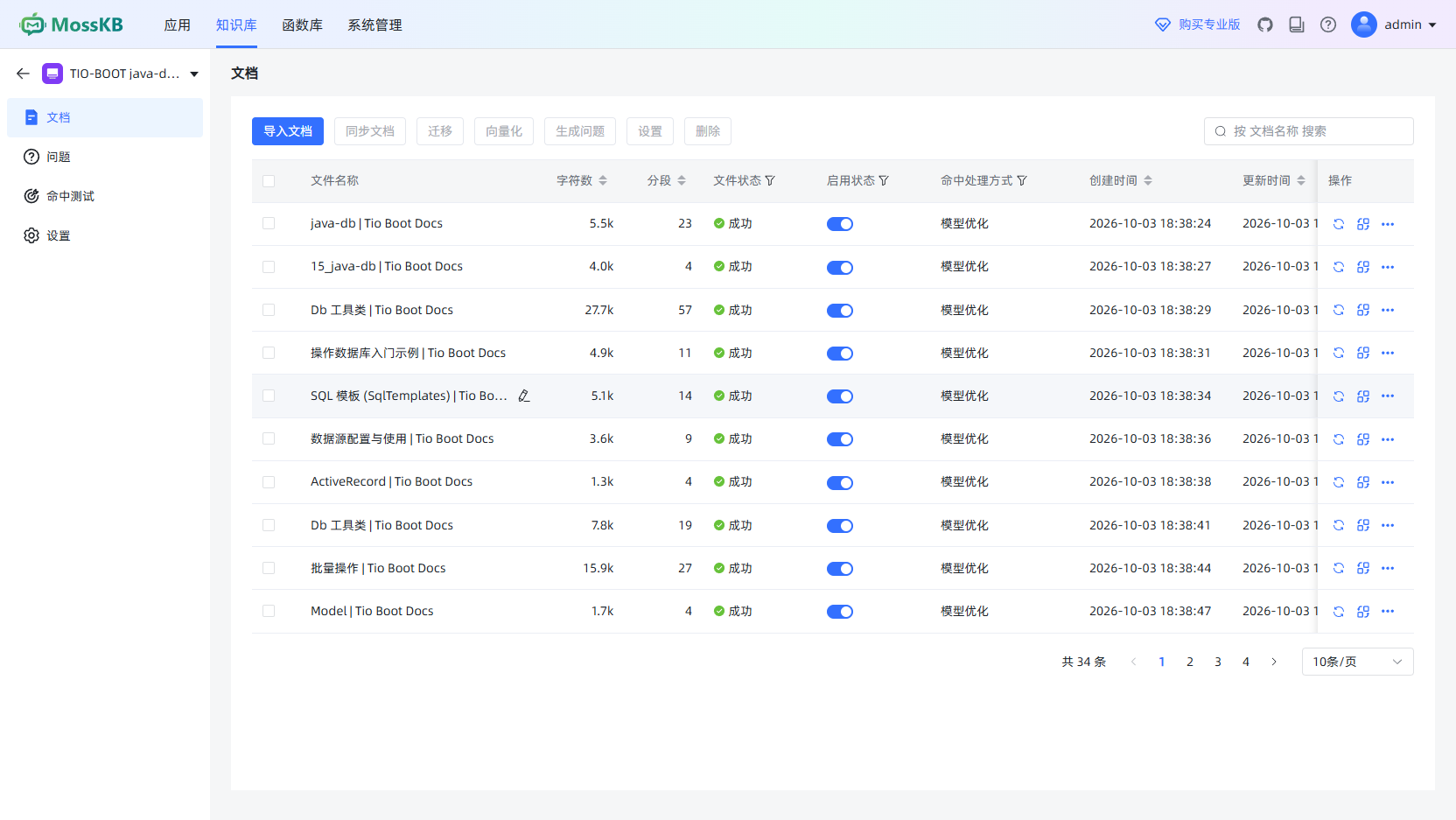Screen dimensions: 1456x820
Task: Open the help question-mark icon
Action: click(1328, 25)
